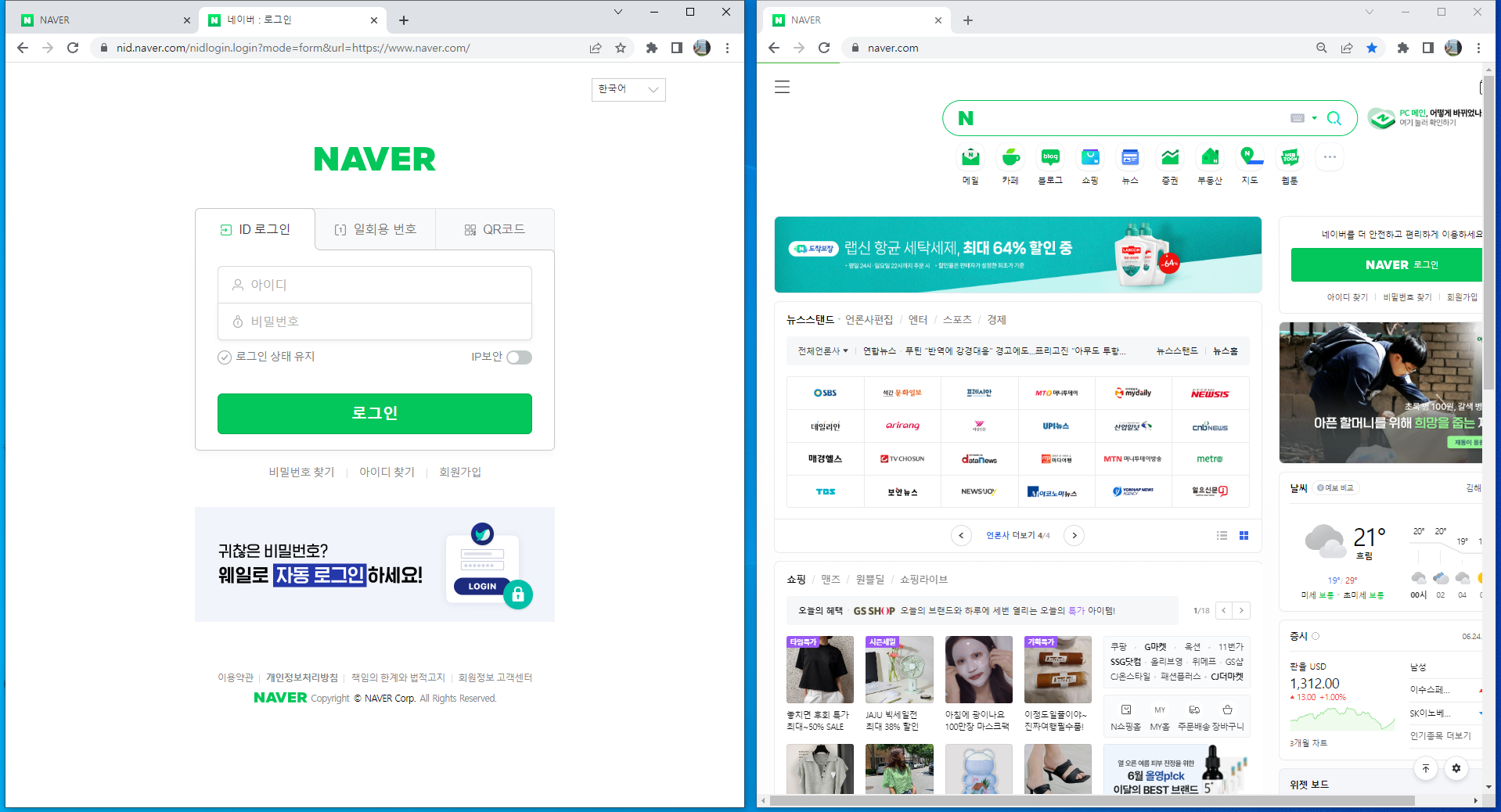
Task: Click the 비밀번호 input field
Action: tap(375, 322)
